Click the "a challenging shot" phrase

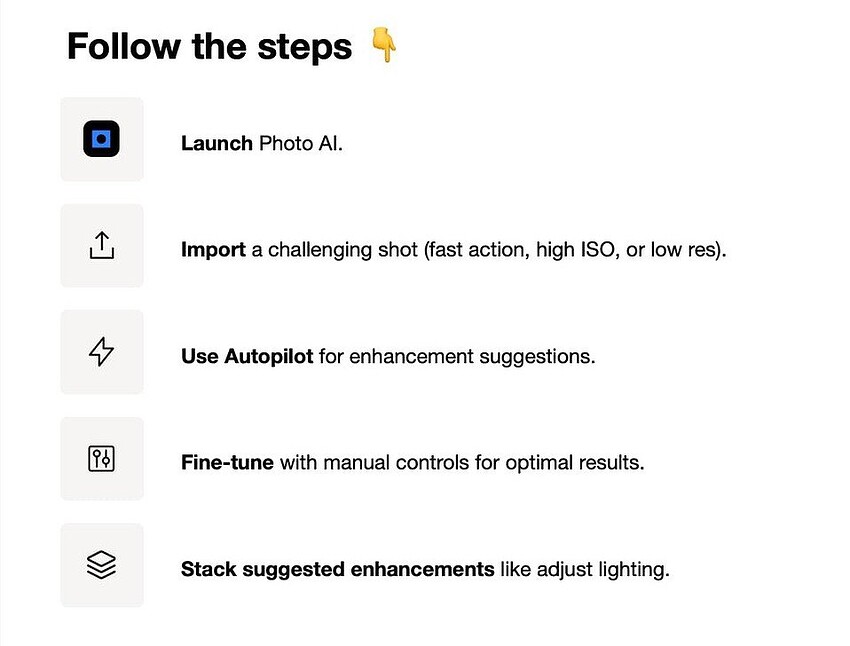335,249
